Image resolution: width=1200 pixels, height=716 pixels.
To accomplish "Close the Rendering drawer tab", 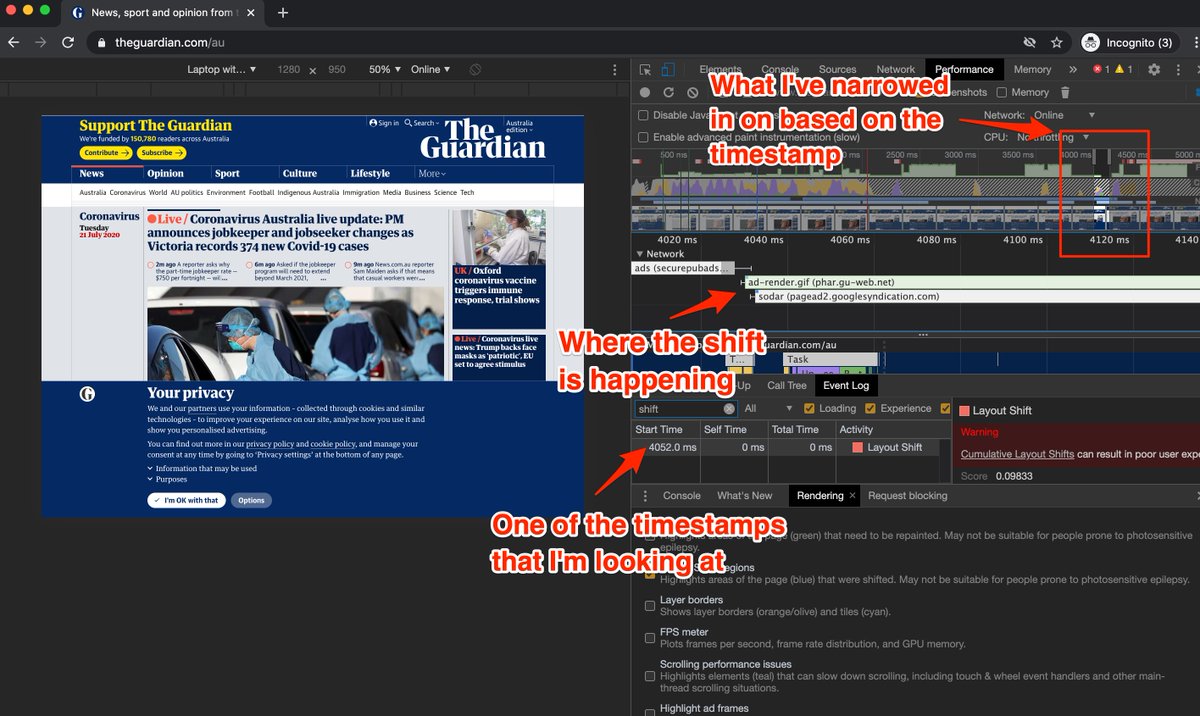I will 852,495.
